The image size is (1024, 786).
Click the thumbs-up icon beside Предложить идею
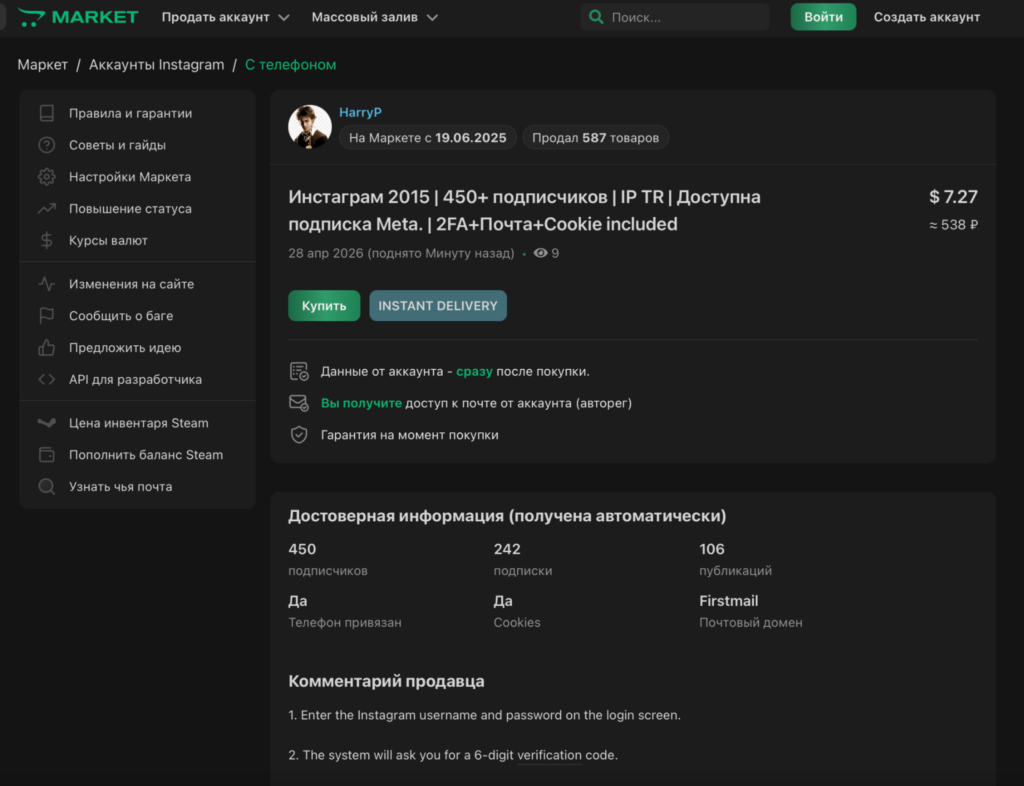point(46,347)
